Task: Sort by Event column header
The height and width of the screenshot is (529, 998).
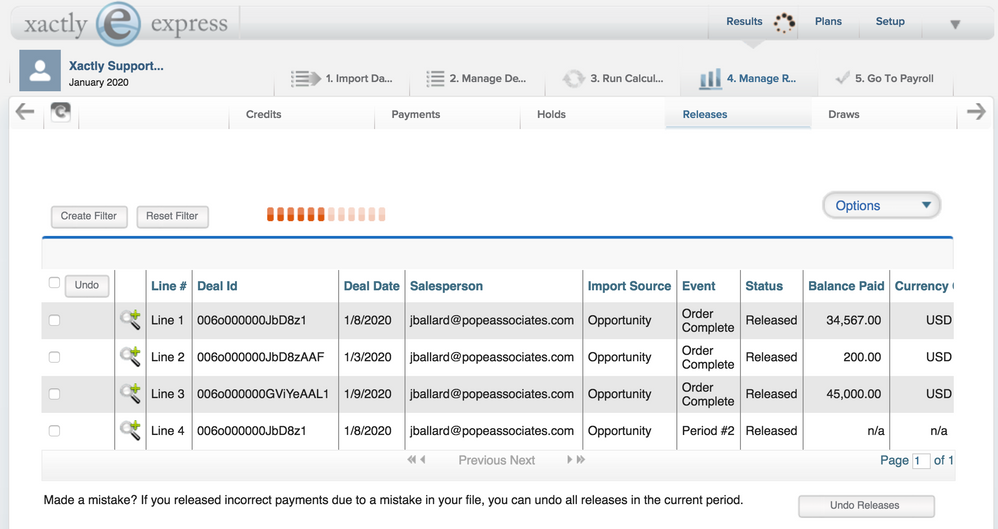Action: 698,286
